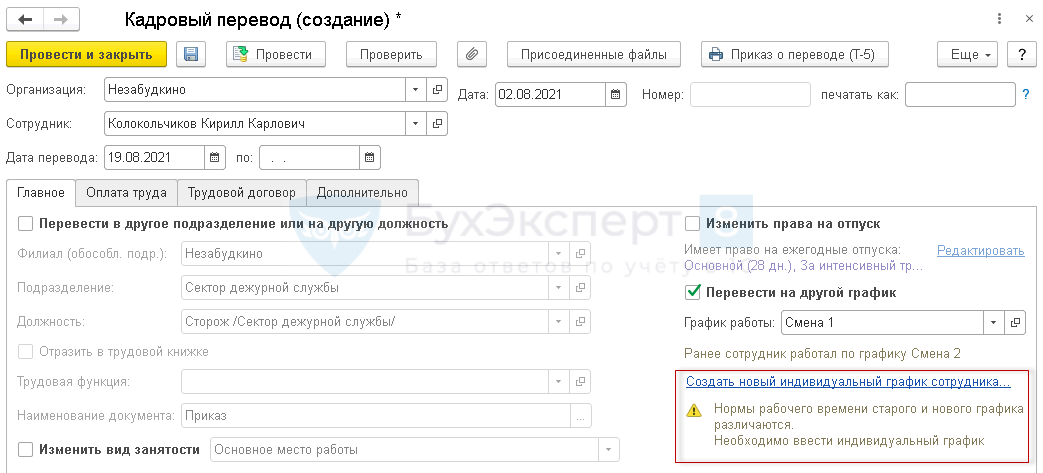Screen dimensions: 1043x473
Task: Expand График работы dropdown arrow
Action: 993,323
